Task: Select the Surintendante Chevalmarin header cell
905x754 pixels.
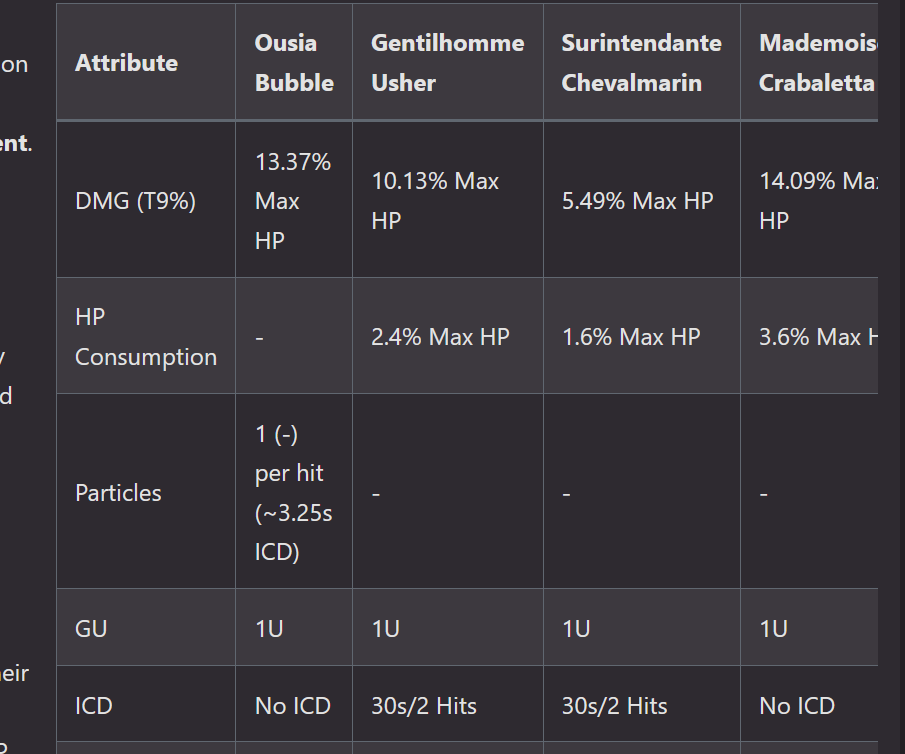Action: click(x=641, y=63)
